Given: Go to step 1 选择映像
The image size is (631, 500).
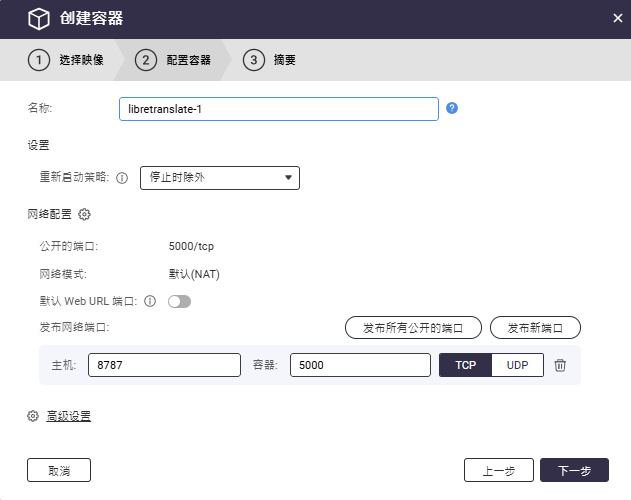Looking at the screenshot, I should [66, 60].
